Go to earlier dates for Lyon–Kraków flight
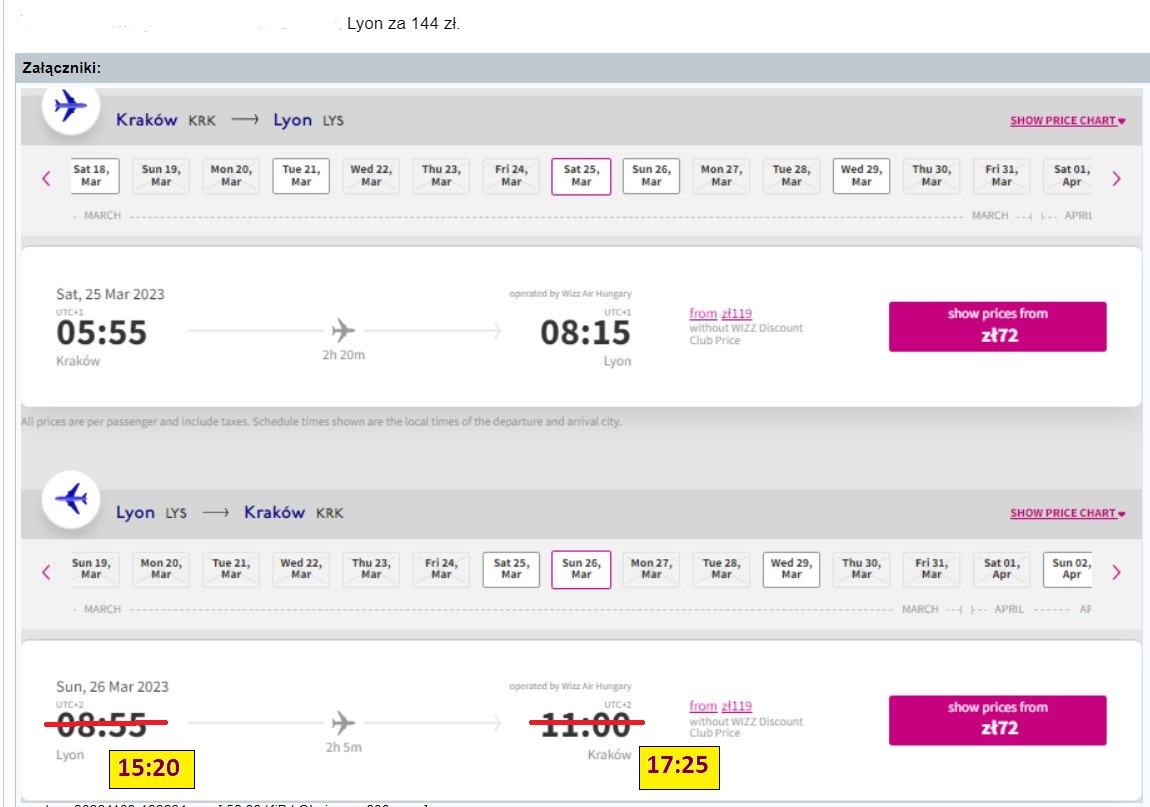This screenshot has width=1150, height=807. (46, 572)
